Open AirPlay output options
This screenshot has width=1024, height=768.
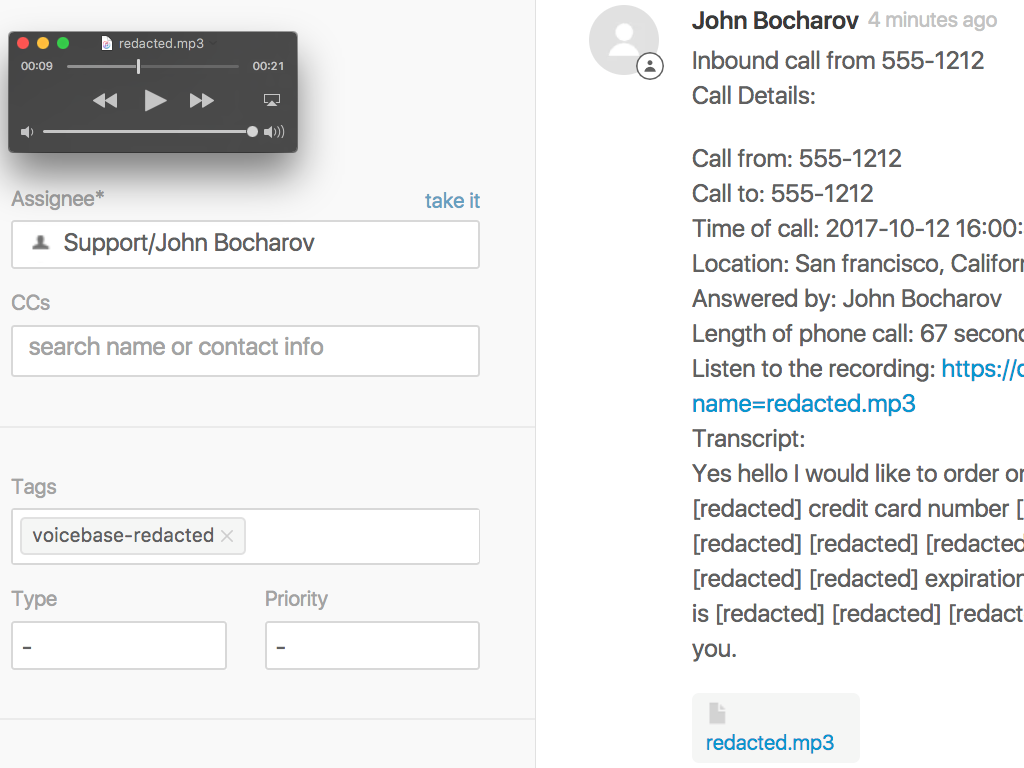(x=271, y=100)
